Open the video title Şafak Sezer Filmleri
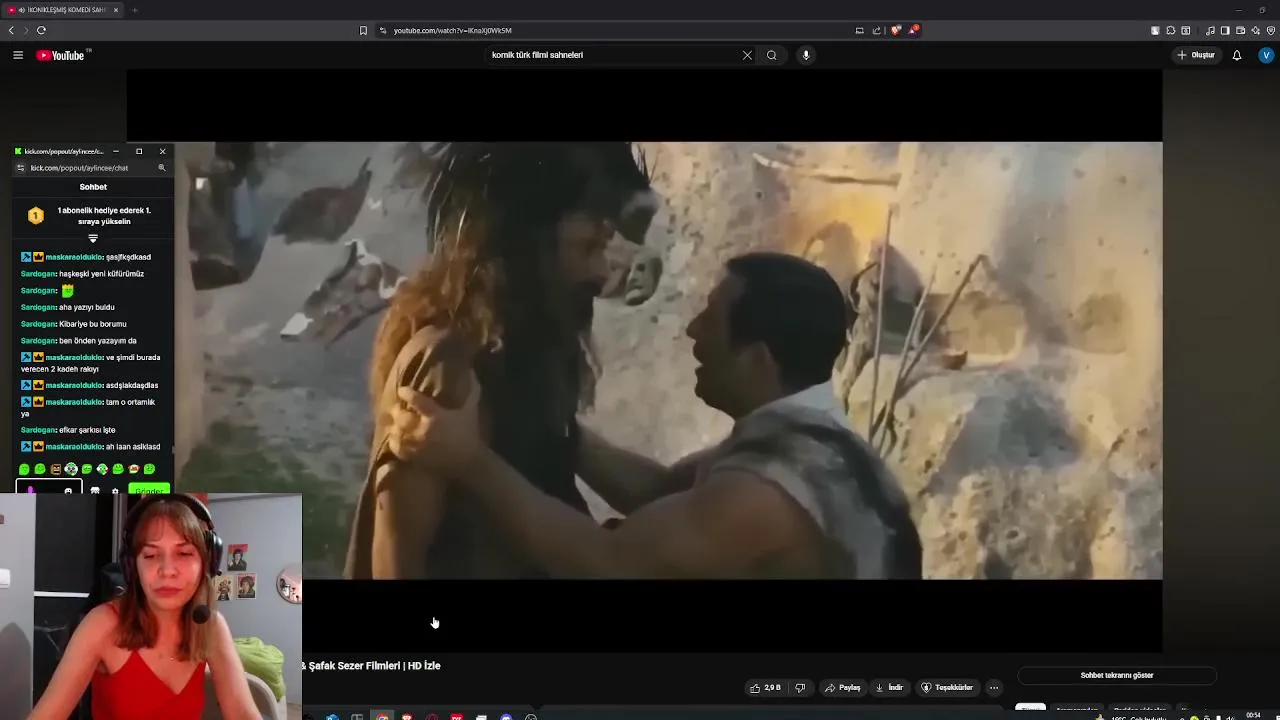 point(371,666)
